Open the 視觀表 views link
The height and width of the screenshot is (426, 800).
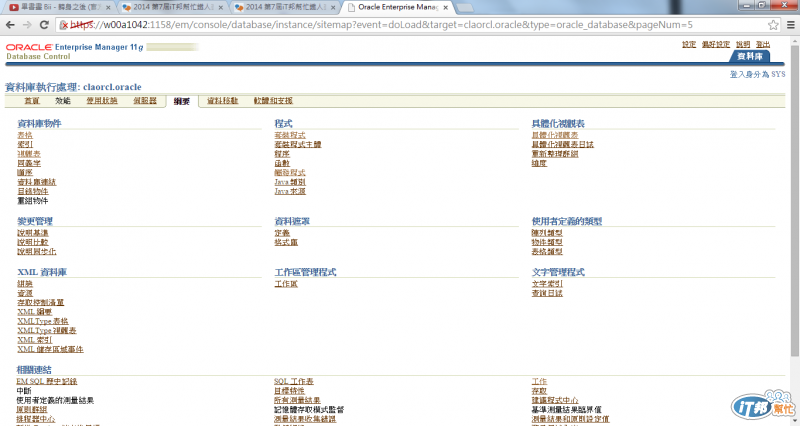coord(29,154)
